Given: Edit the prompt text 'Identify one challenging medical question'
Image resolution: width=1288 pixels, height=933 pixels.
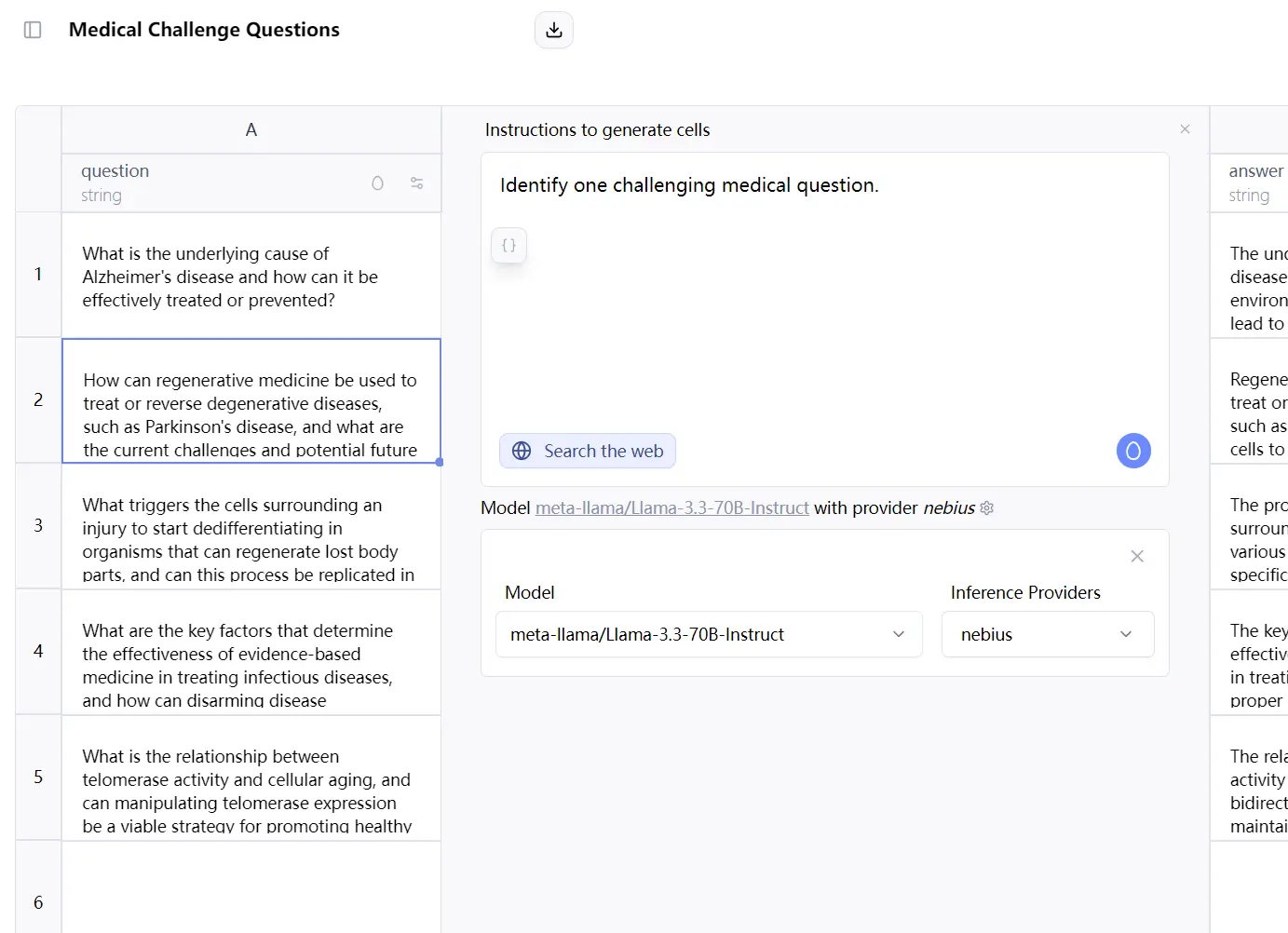Looking at the screenshot, I should click(689, 185).
